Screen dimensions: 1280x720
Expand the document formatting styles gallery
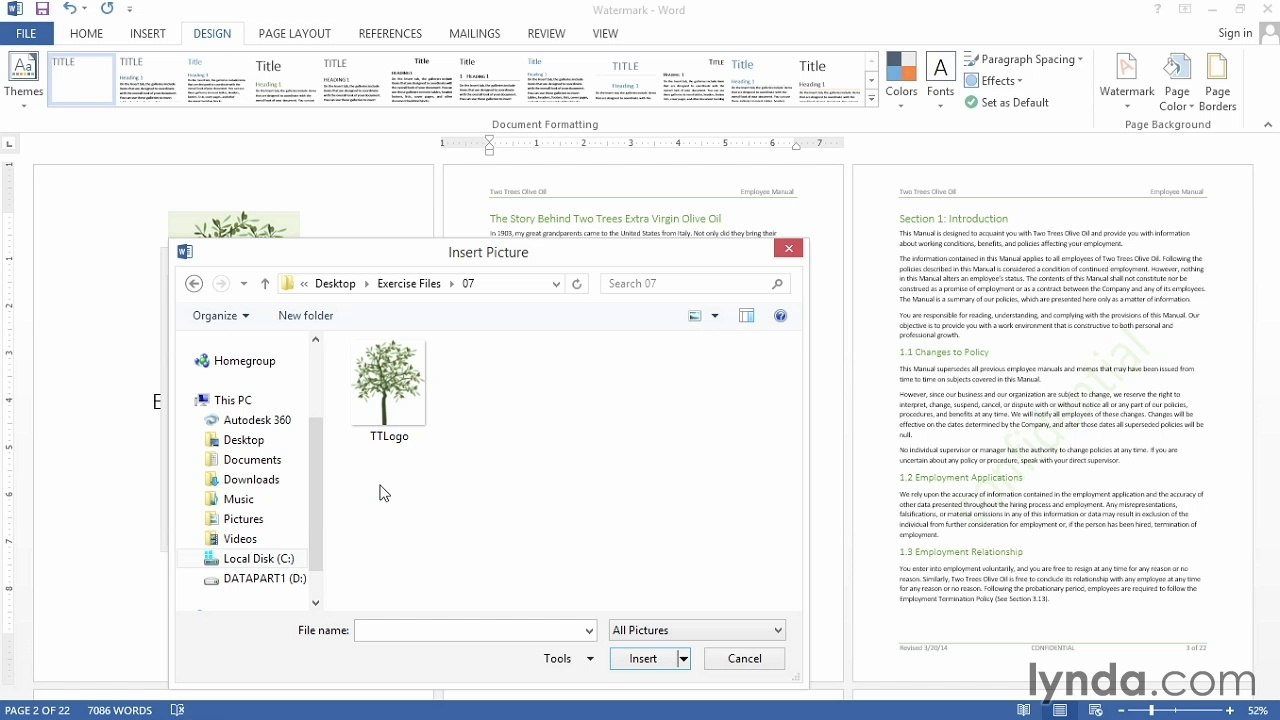871,99
